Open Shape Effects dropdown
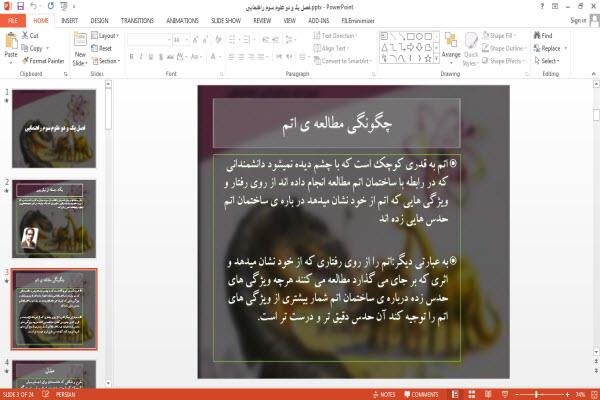Screen dimensions: 600x400 503,61
